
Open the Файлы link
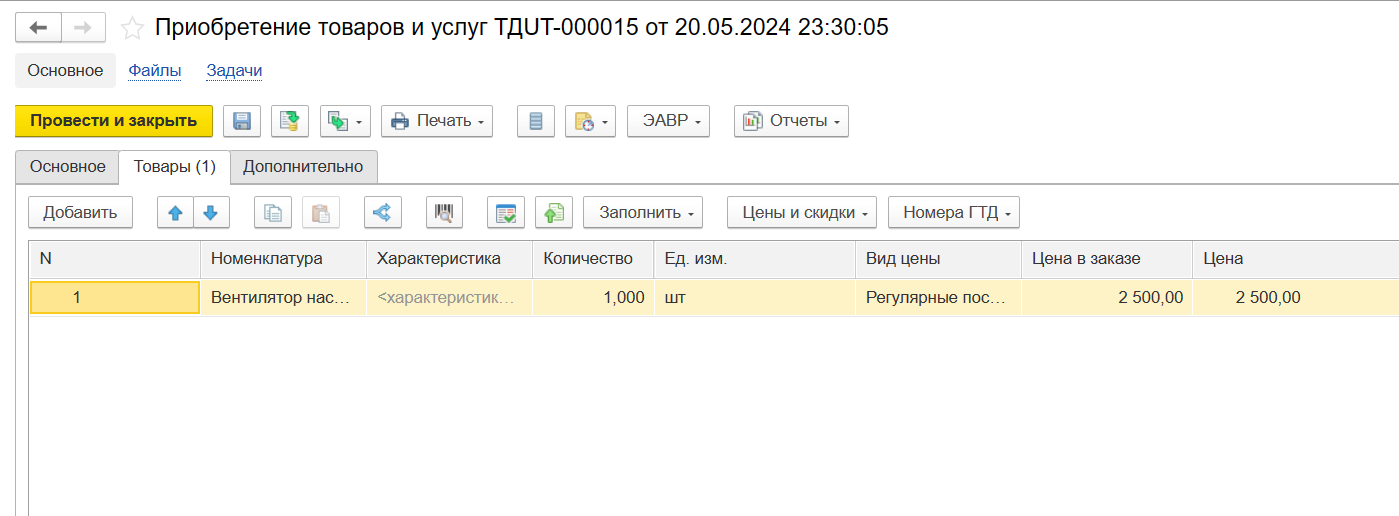155,70
